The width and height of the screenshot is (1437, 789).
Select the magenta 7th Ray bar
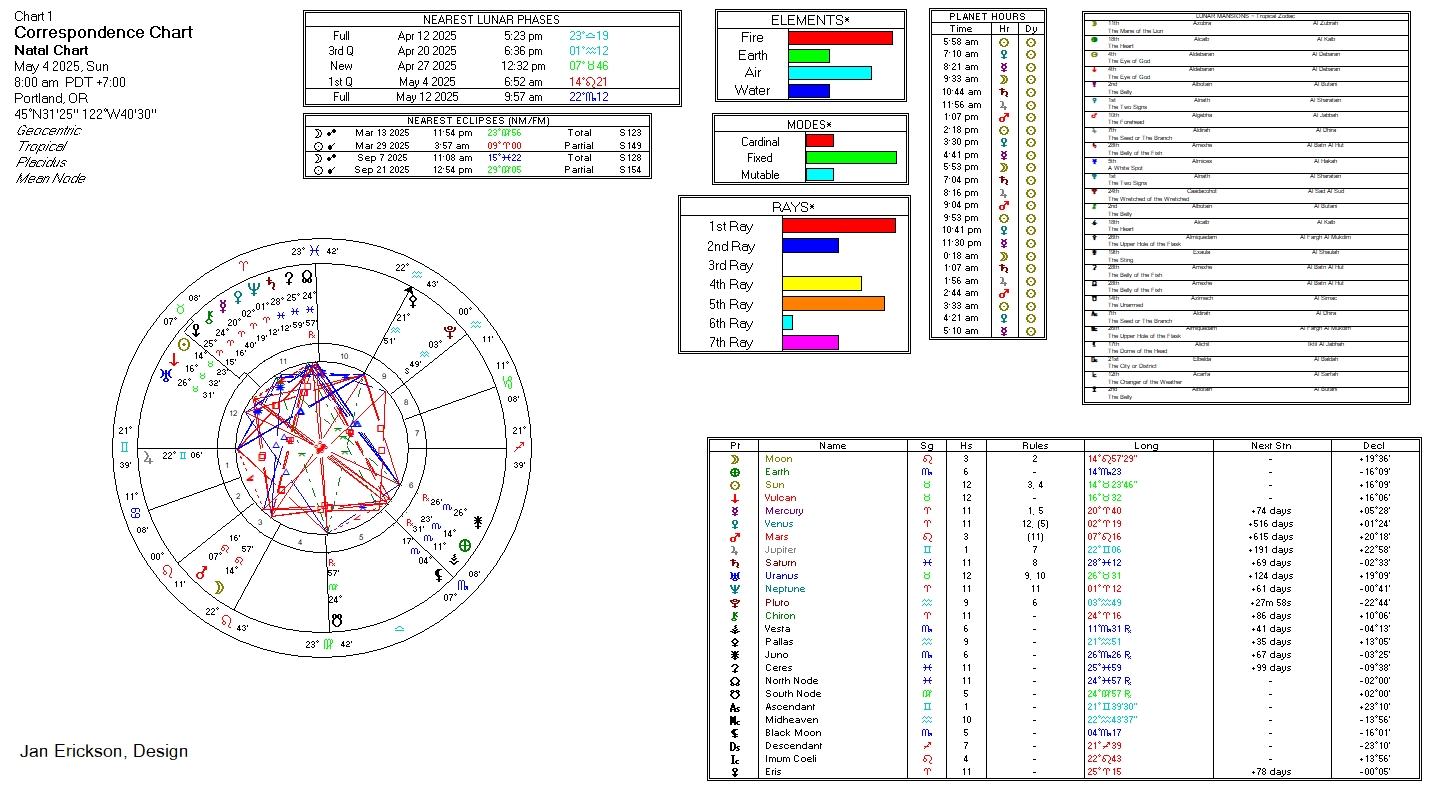click(810, 342)
